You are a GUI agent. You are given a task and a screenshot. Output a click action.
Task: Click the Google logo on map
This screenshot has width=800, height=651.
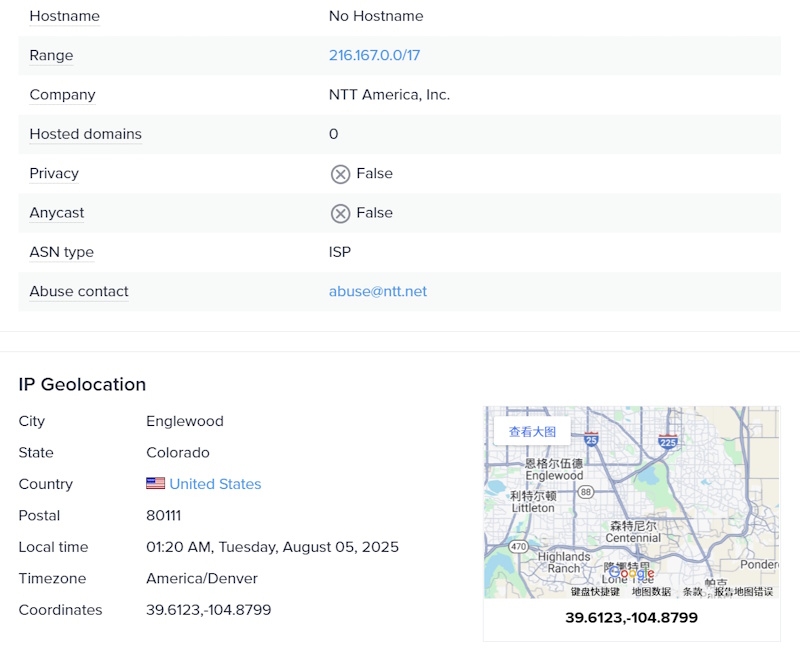[x=631, y=573]
